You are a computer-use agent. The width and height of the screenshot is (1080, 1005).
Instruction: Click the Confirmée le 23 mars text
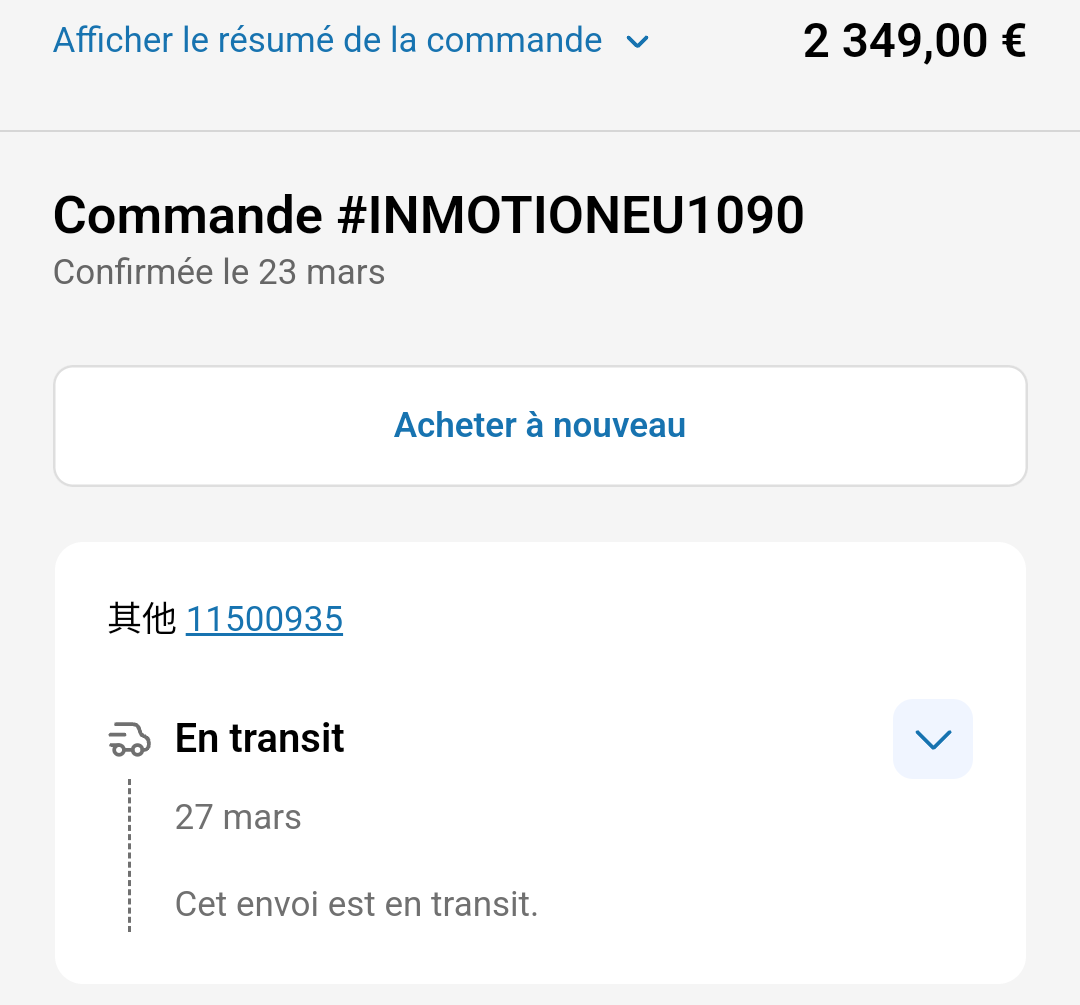pyautogui.click(x=219, y=272)
